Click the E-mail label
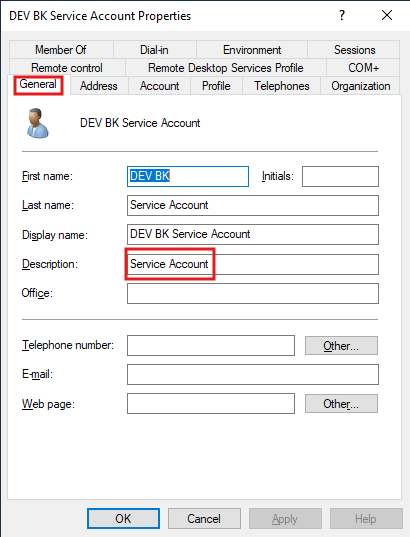This screenshot has height=537, width=410. [38, 374]
